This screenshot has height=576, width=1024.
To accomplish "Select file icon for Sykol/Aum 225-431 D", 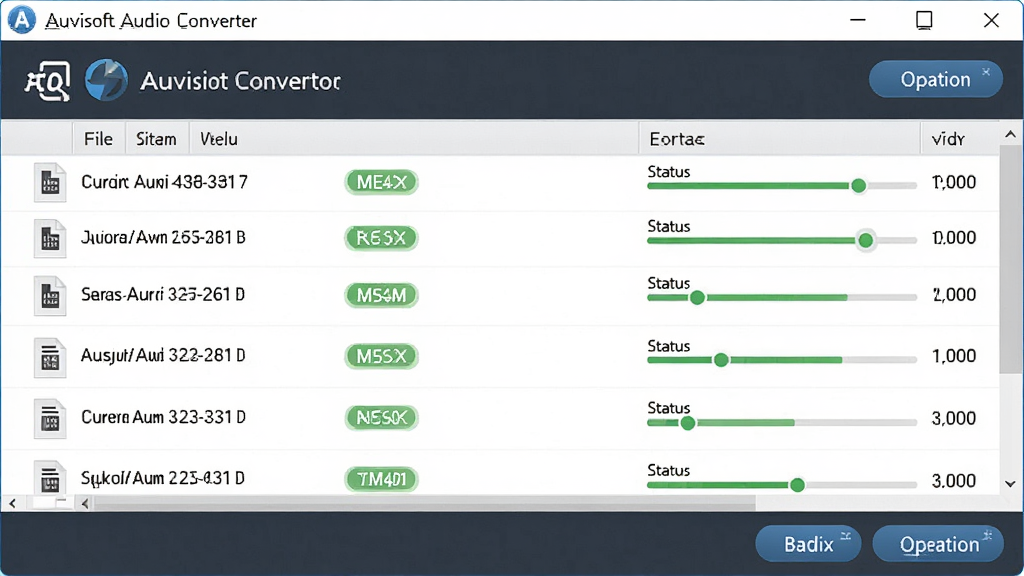I will (x=50, y=477).
